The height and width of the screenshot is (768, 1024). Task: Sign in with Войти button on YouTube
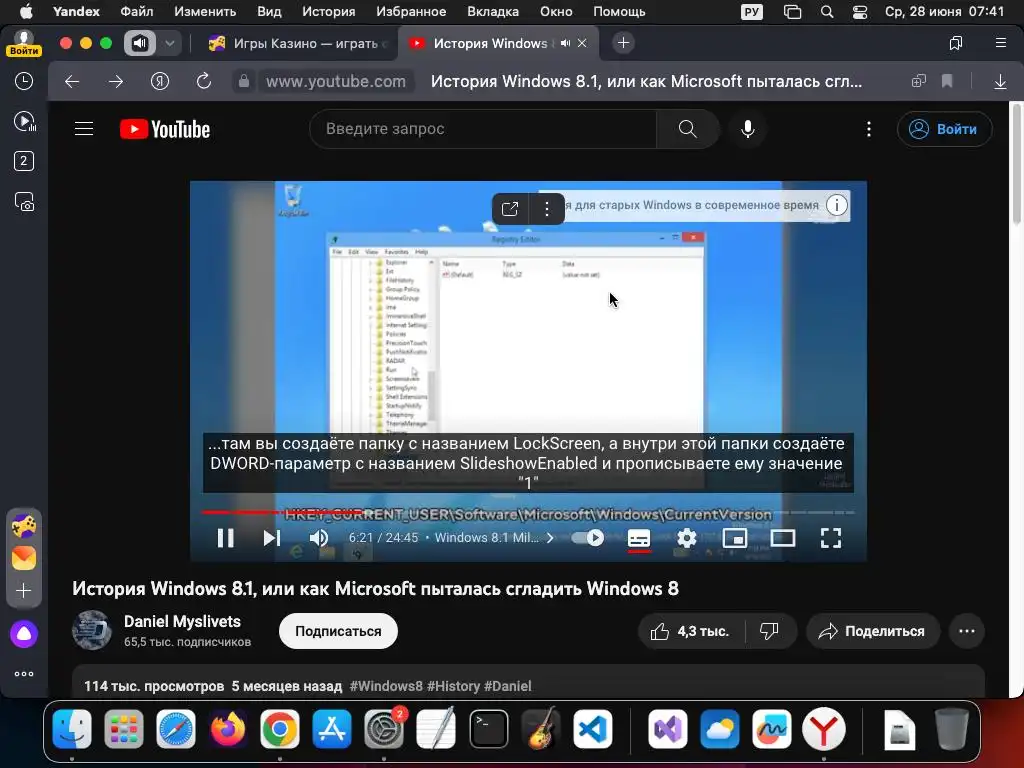pyautogui.click(x=945, y=129)
